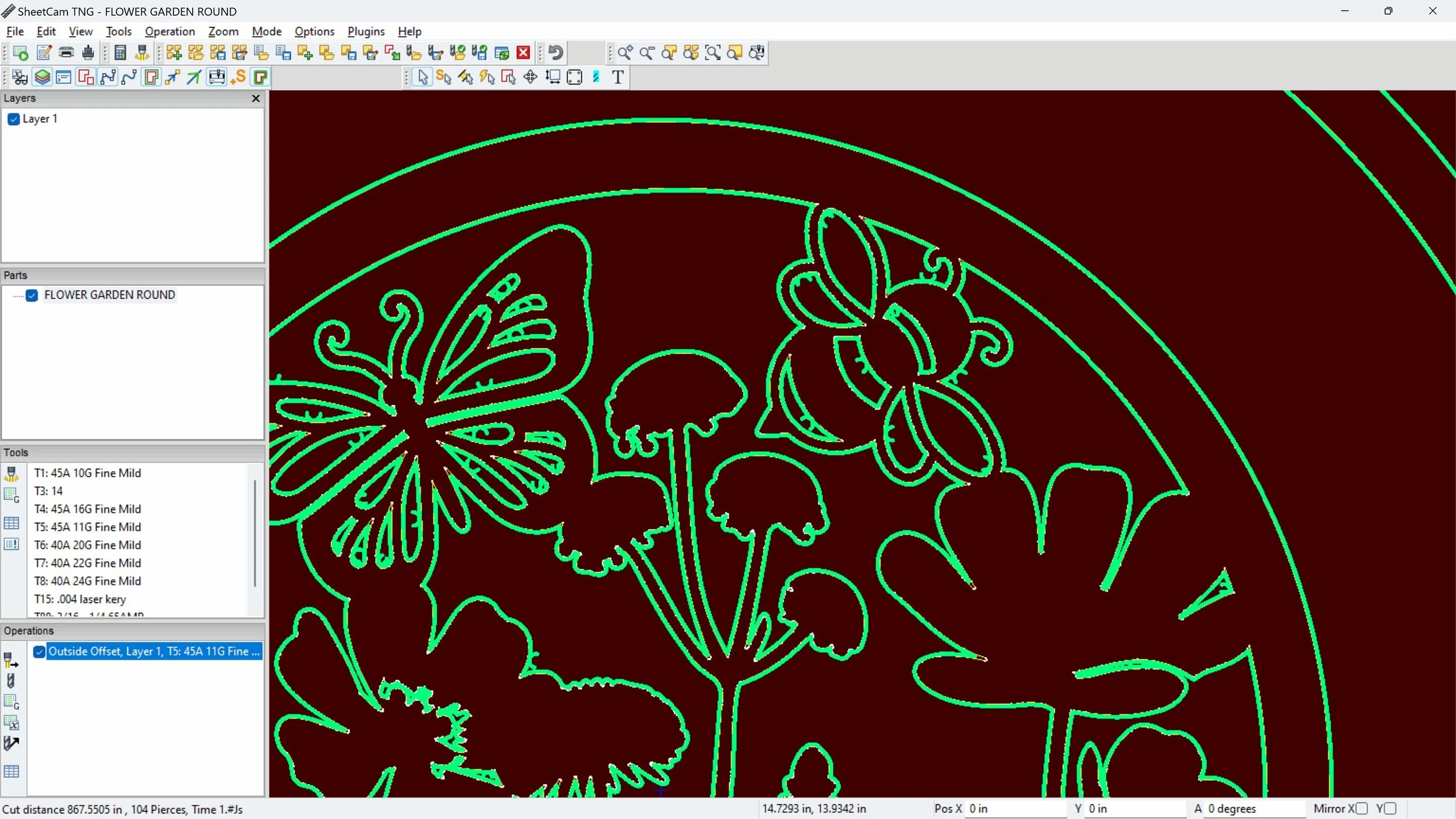This screenshot has height=819, width=1456.
Task: Open the Mode menu
Action: click(x=267, y=31)
